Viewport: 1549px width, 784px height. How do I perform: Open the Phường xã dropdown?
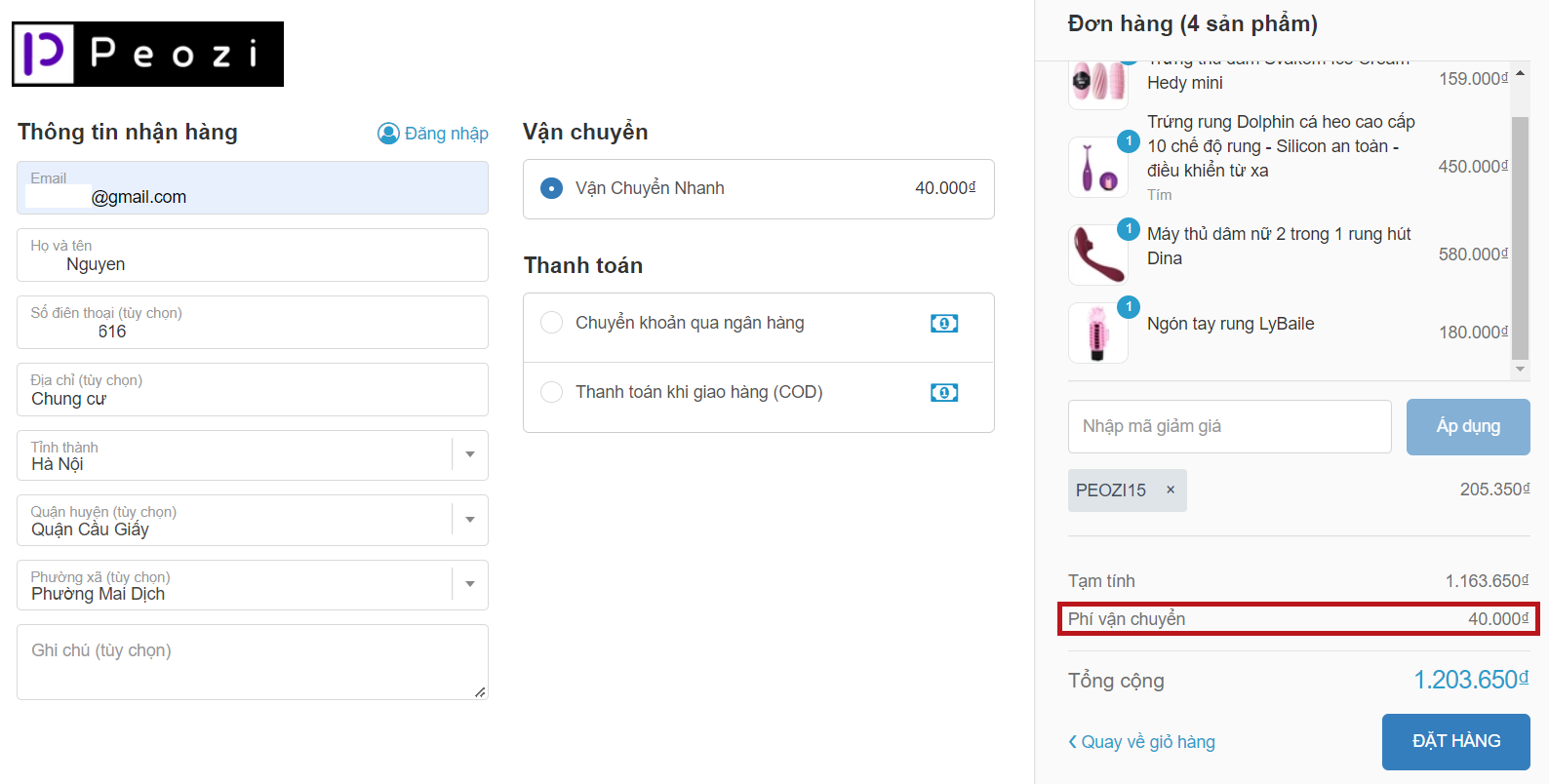pyautogui.click(x=469, y=585)
